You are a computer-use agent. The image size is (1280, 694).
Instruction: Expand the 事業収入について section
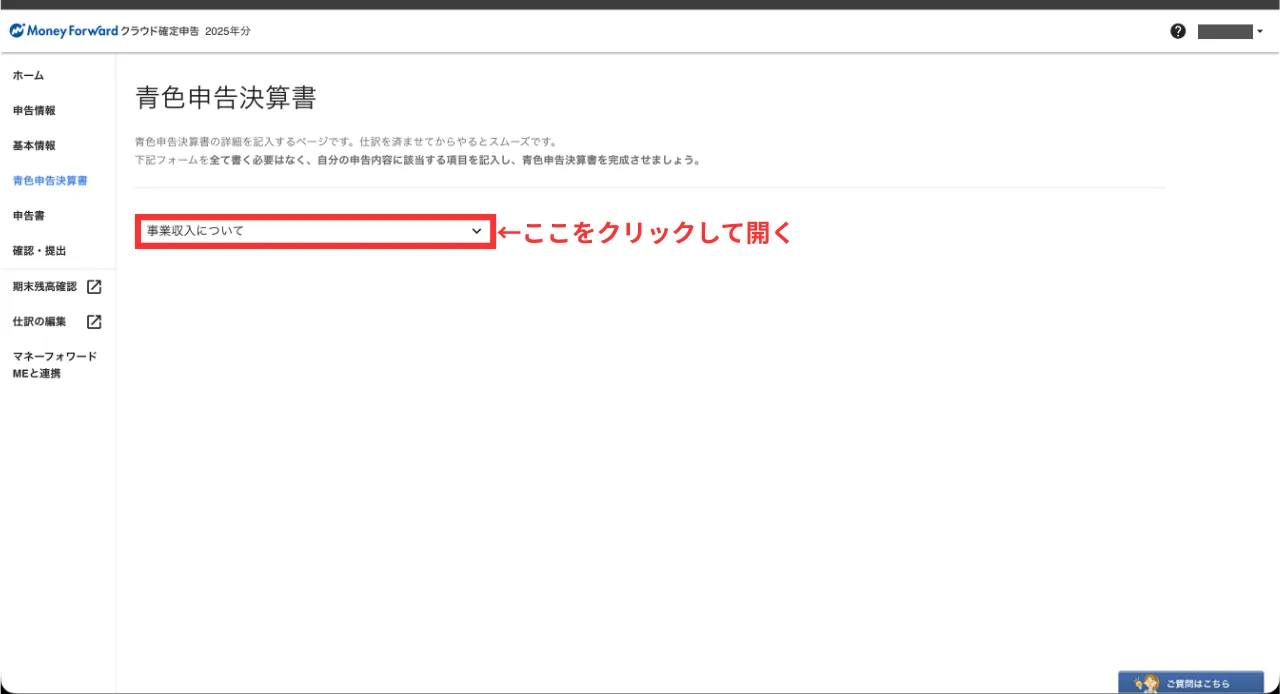(x=300, y=231)
